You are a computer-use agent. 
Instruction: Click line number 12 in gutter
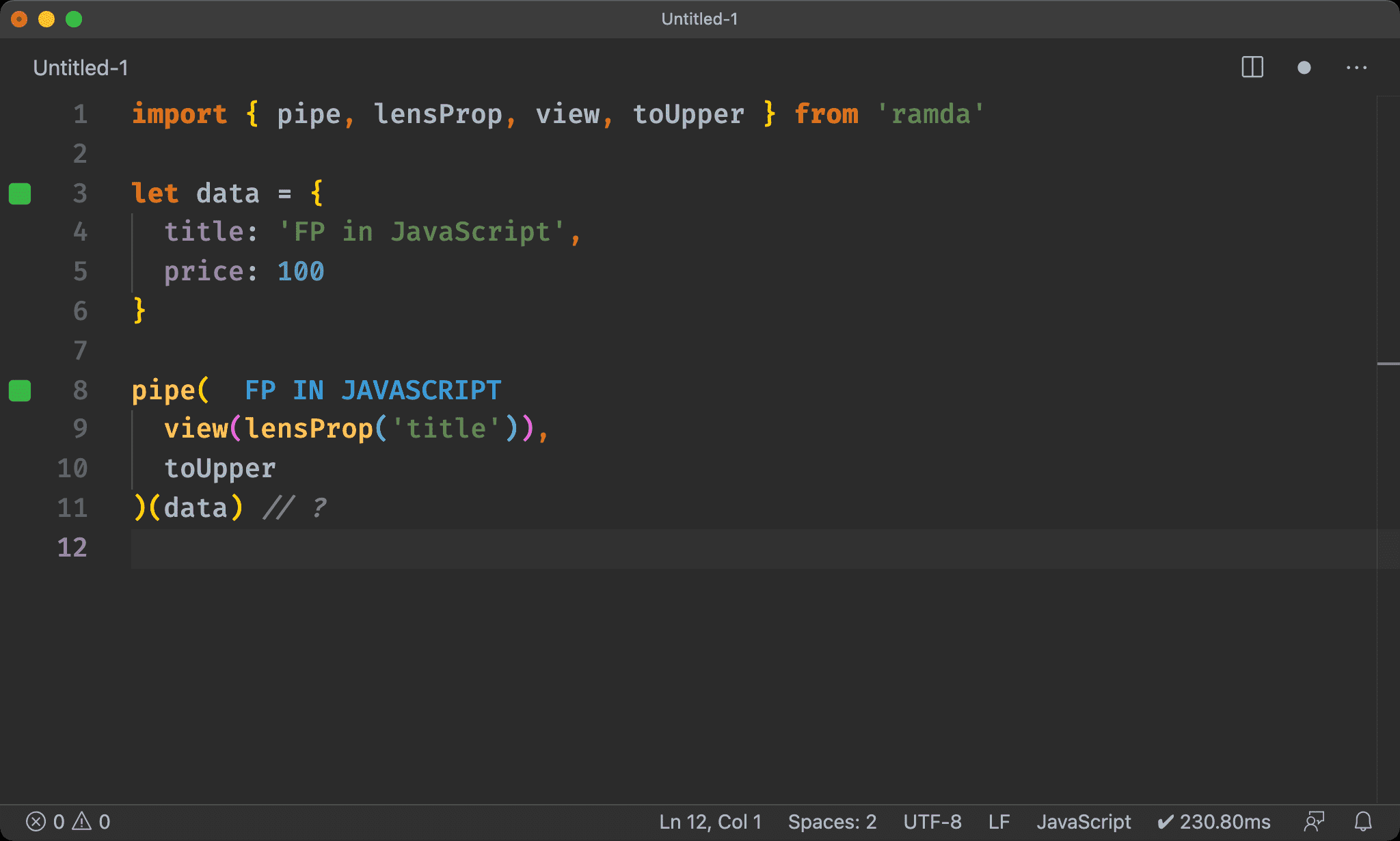tap(72, 548)
